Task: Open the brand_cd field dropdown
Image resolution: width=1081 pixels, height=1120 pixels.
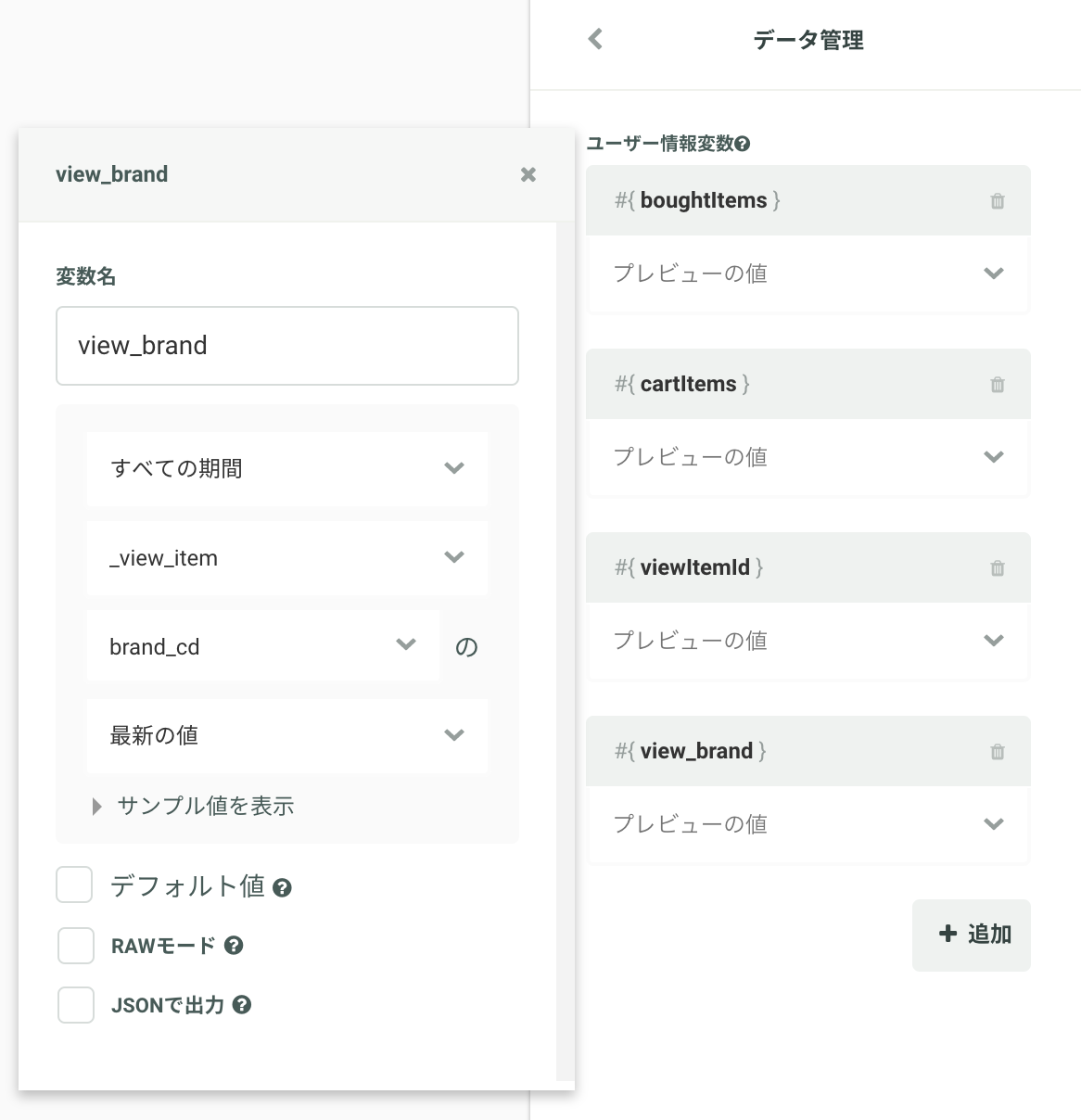Action: (263, 646)
